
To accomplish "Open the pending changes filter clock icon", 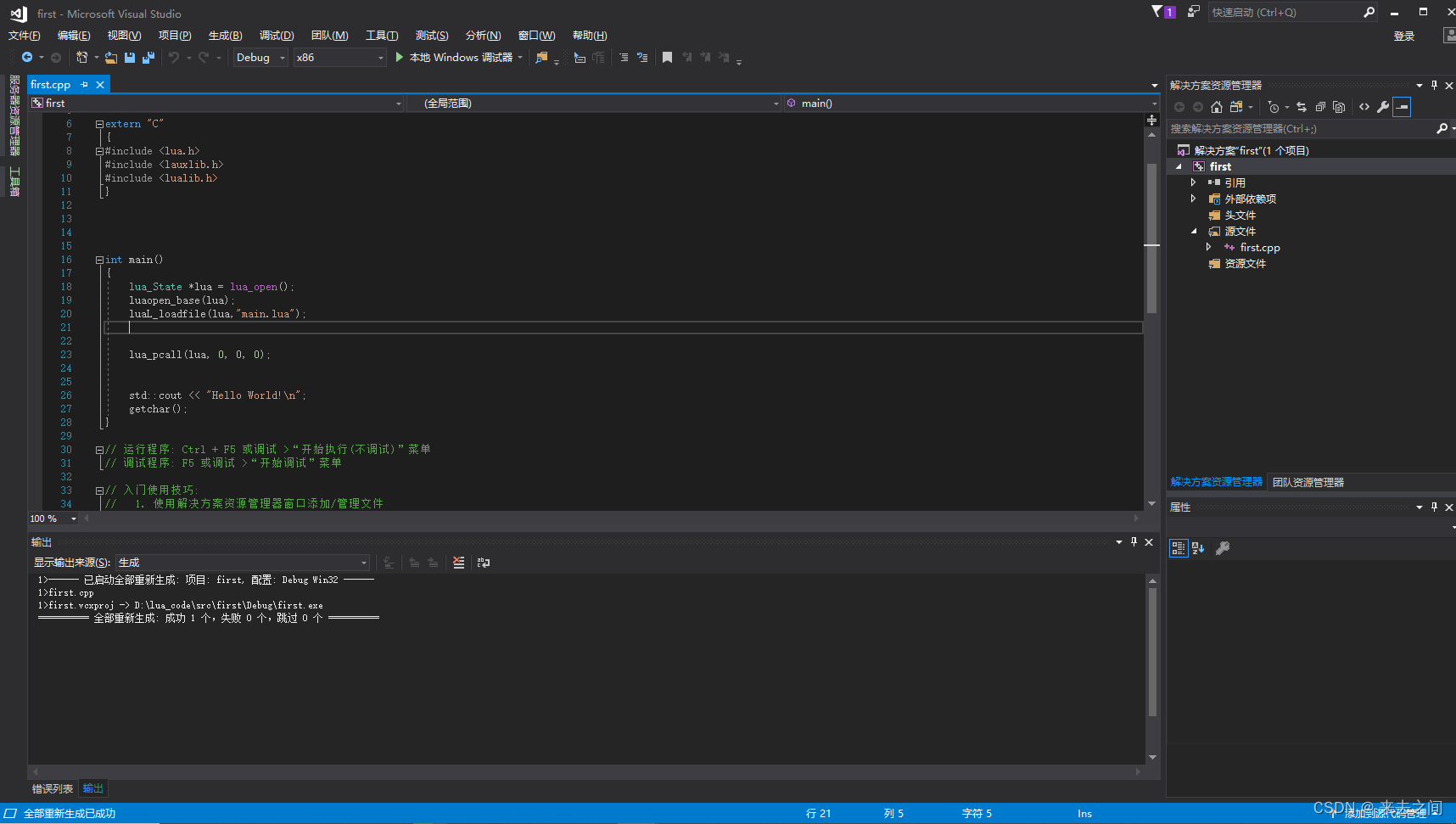I will 1274,107.
